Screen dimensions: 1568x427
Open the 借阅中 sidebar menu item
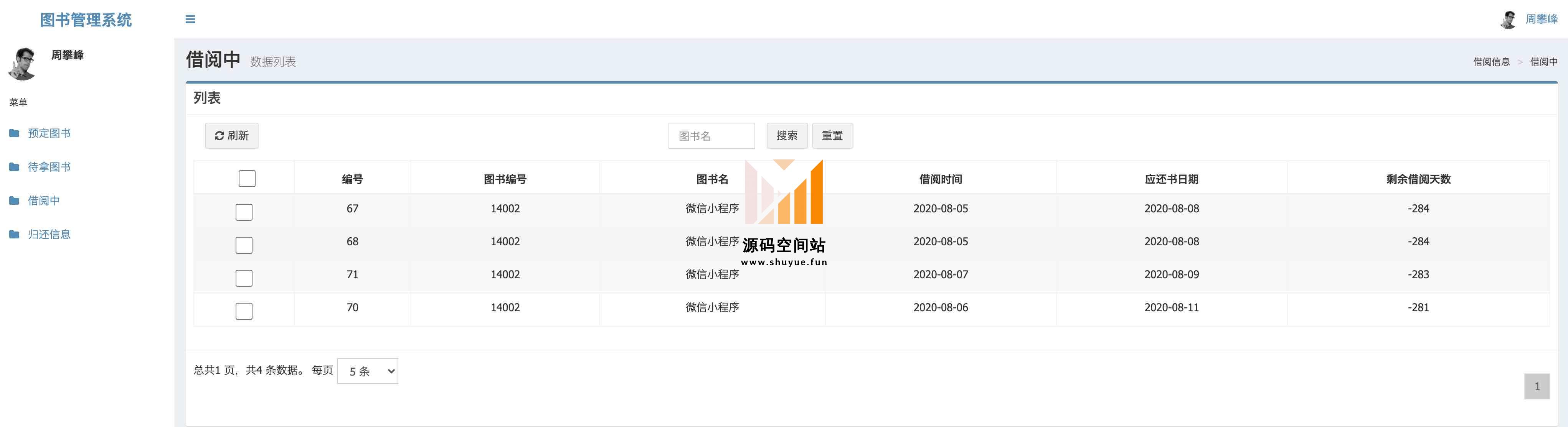point(44,201)
